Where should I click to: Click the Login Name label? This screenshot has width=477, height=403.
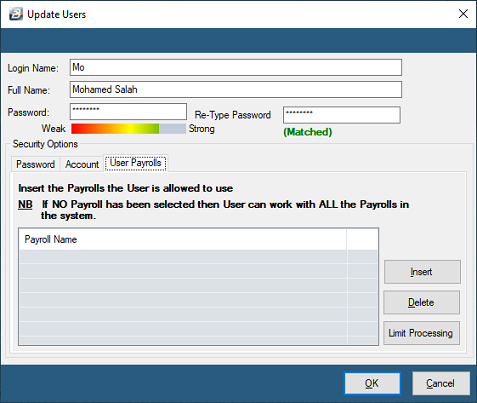pos(33,68)
